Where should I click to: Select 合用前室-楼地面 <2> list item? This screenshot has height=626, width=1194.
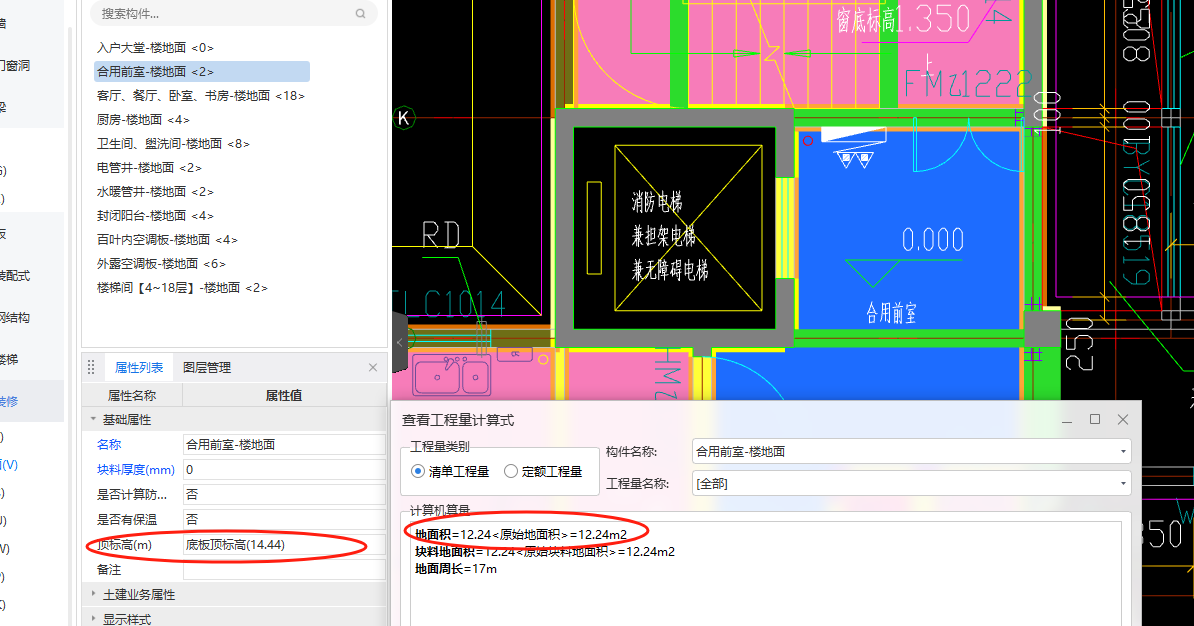(x=202, y=72)
